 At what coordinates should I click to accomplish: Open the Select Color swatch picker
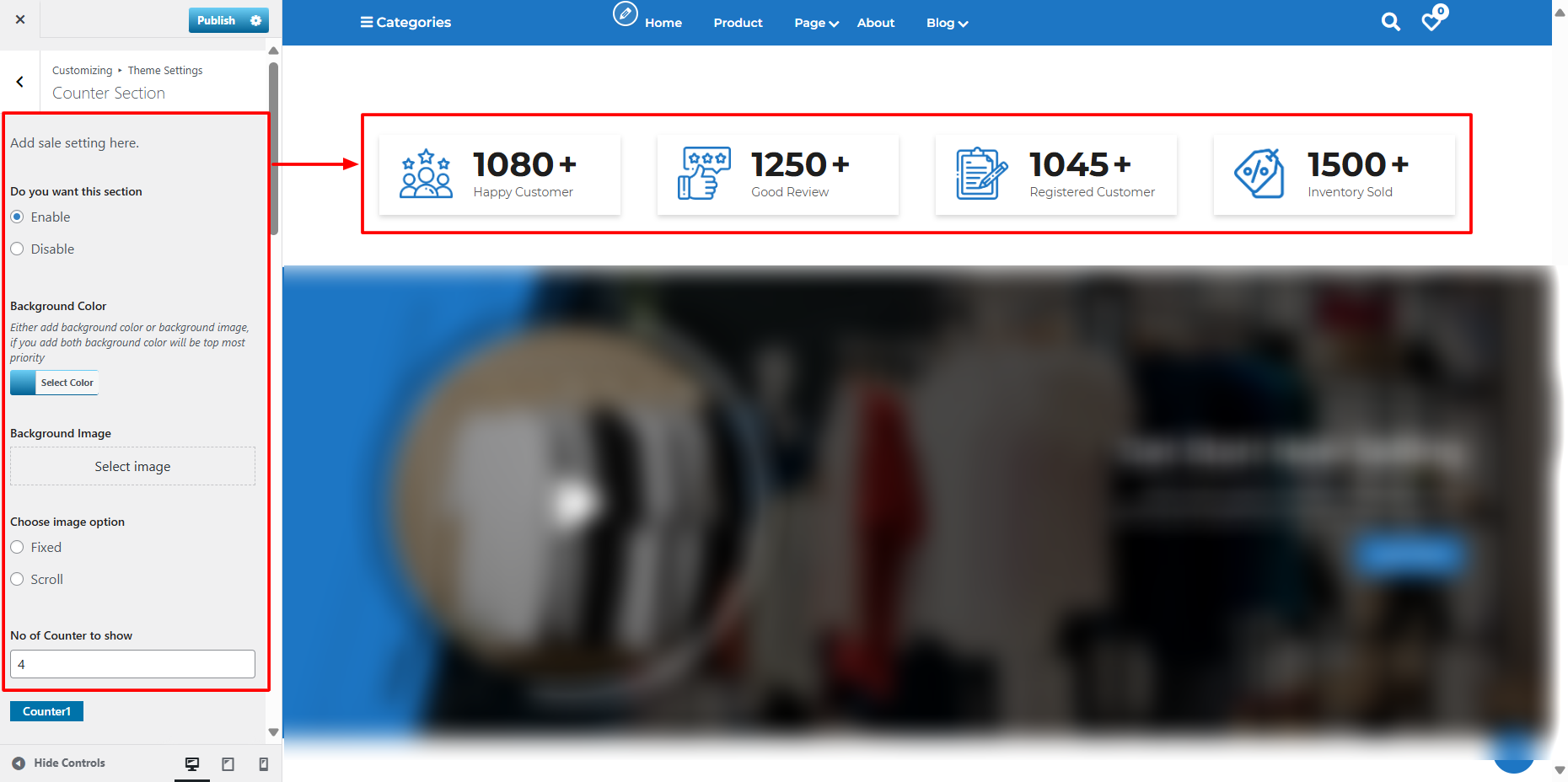pyautogui.click(x=54, y=383)
